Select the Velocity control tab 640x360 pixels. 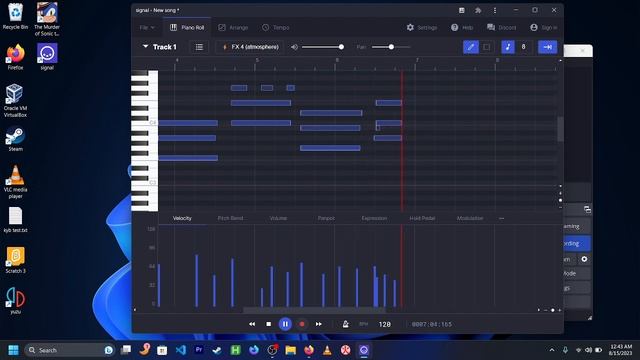coord(182,218)
